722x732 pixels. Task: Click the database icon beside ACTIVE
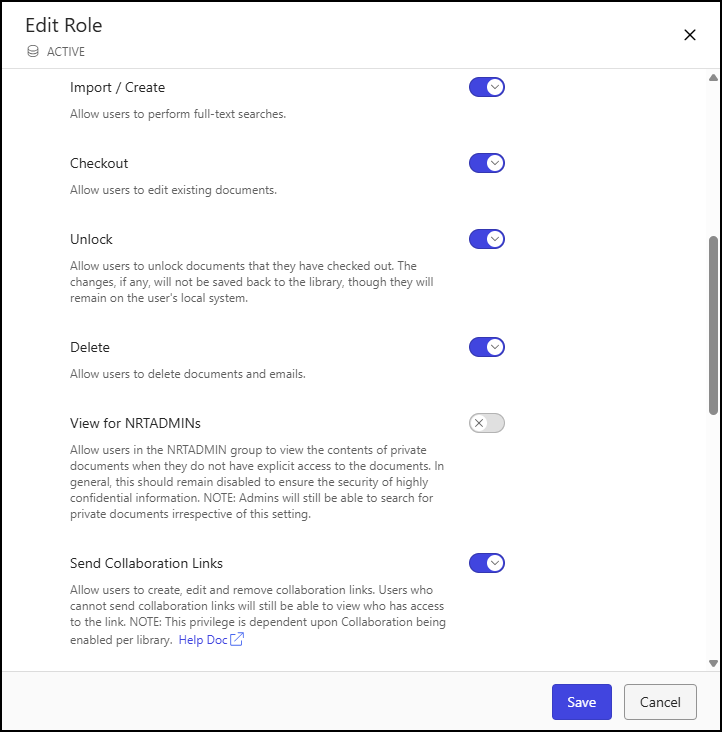pyautogui.click(x=33, y=51)
